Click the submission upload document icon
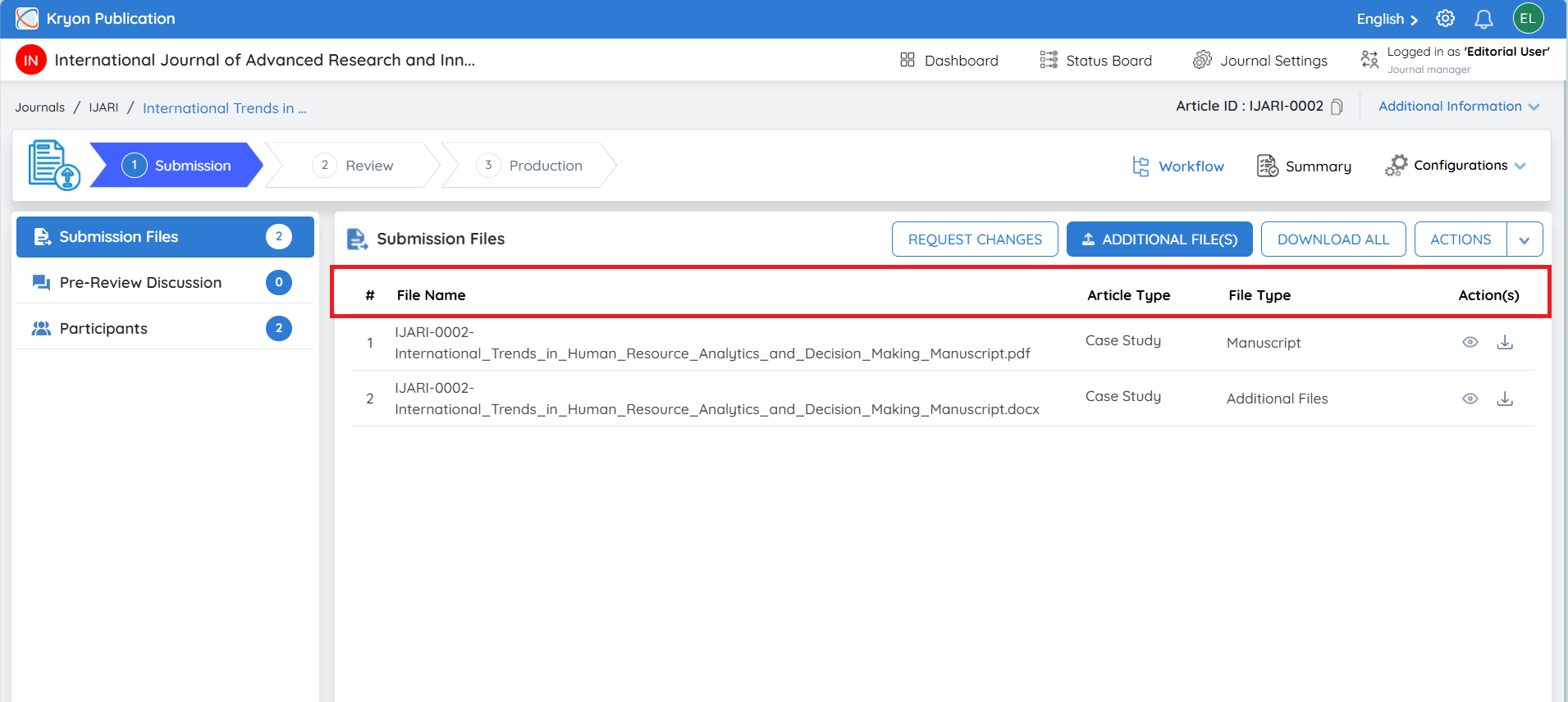Image resolution: width=1568 pixels, height=702 pixels. point(54,165)
